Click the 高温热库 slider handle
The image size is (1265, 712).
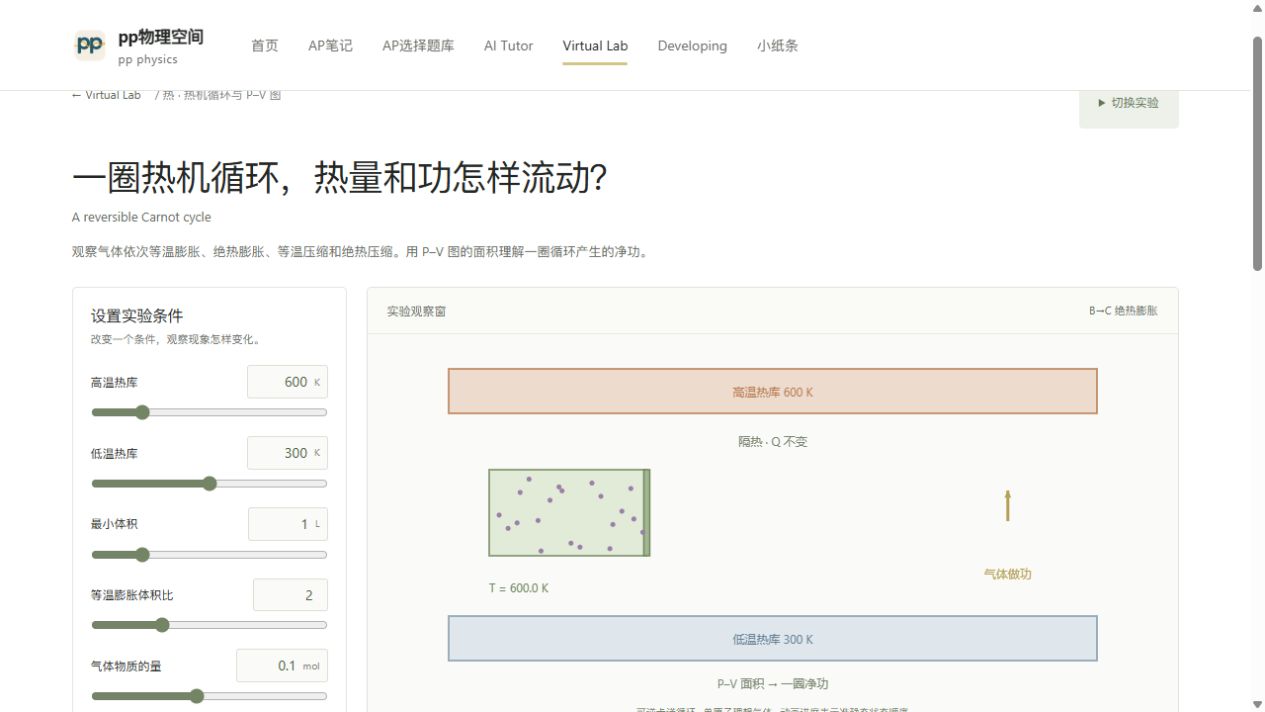pyautogui.click(x=142, y=412)
